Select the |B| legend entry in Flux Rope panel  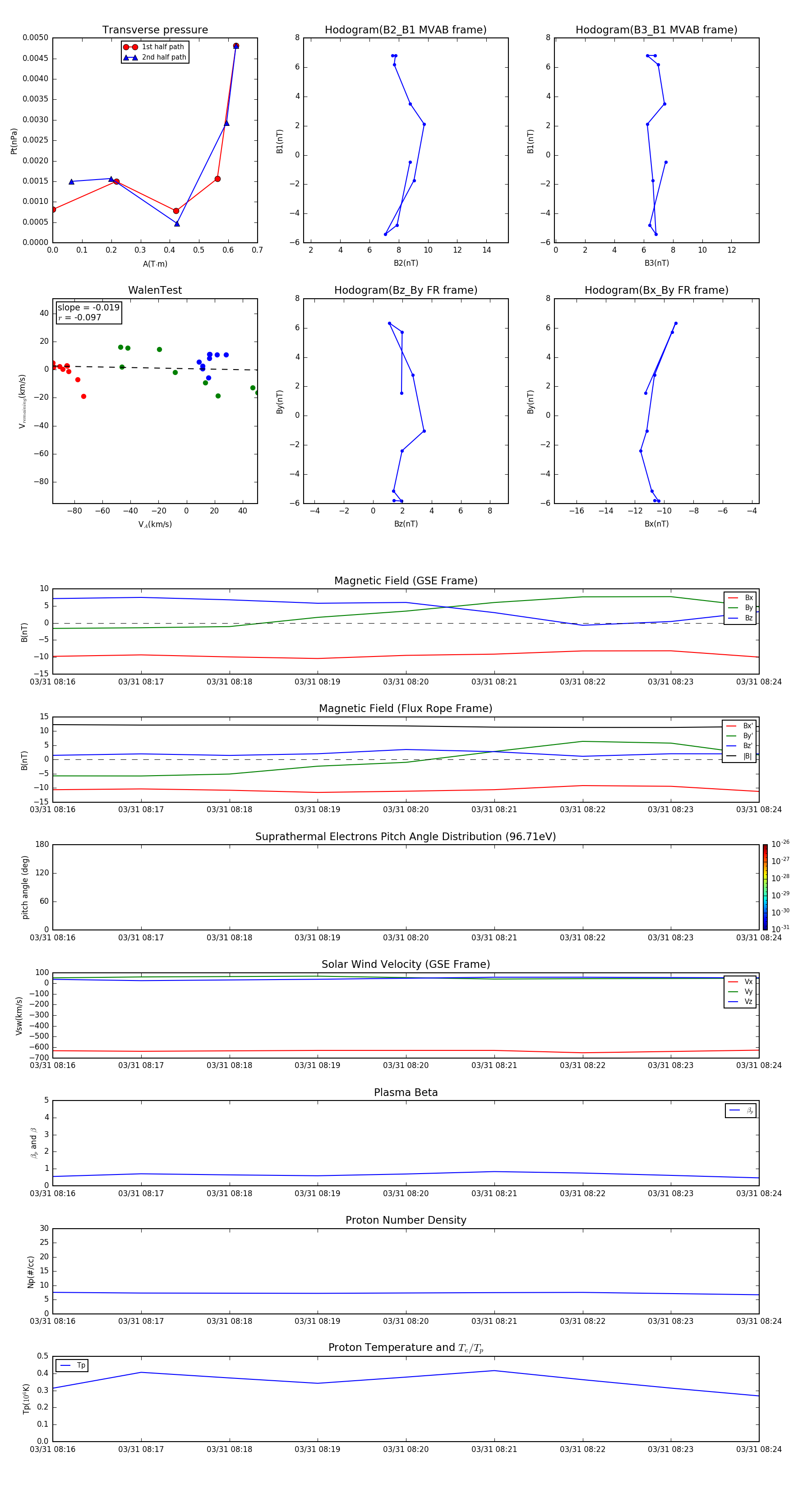[x=739, y=756]
